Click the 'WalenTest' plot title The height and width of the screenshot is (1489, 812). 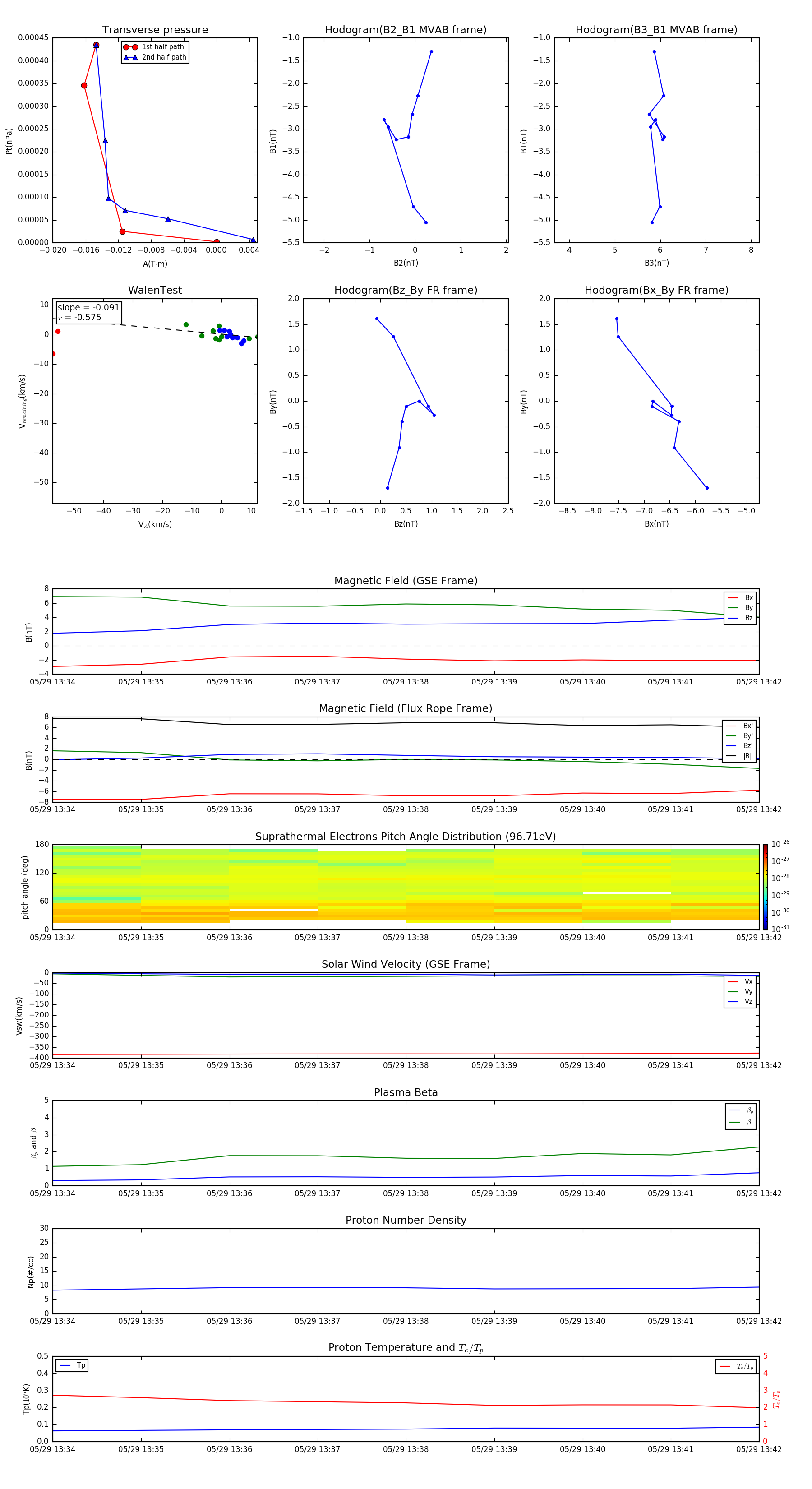pyautogui.click(x=155, y=290)
